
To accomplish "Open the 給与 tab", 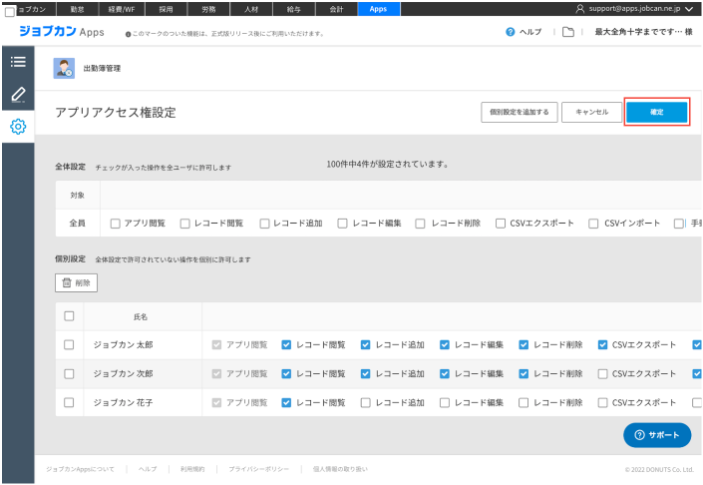I will [x=294, y=8].
